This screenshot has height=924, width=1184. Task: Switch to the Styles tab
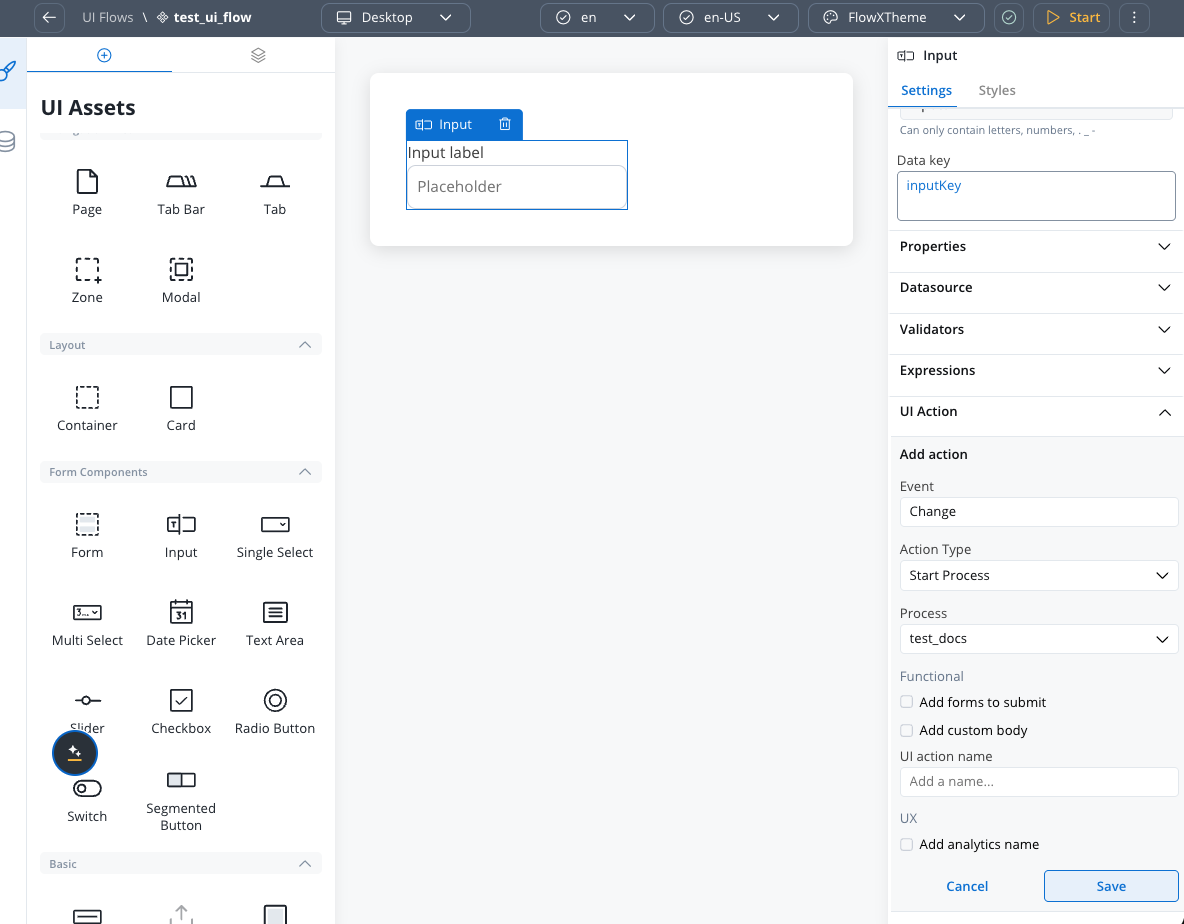point(996,90)
